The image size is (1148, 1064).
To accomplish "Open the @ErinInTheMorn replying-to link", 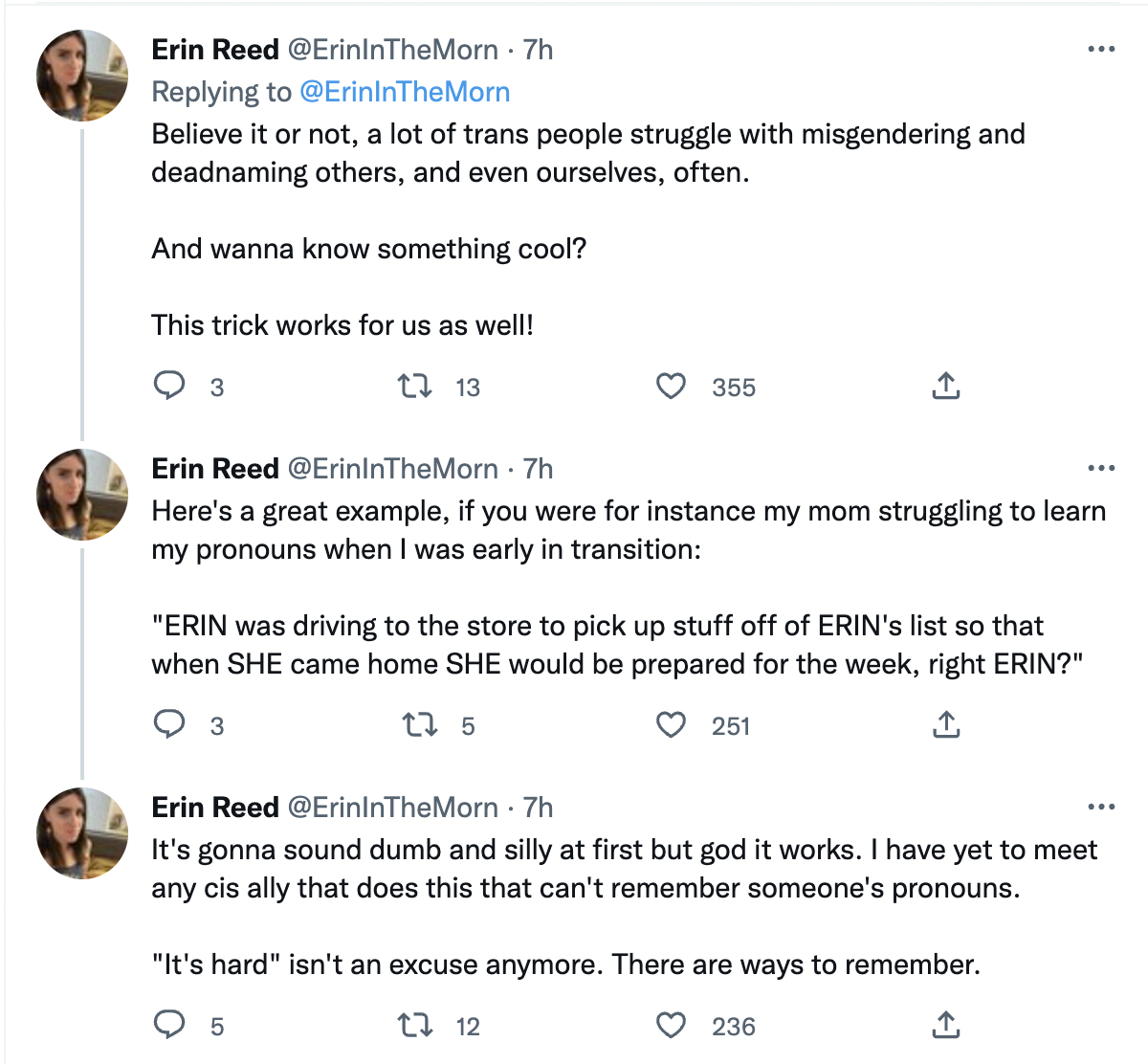I will pyautogui.click(x=405, y=92).
